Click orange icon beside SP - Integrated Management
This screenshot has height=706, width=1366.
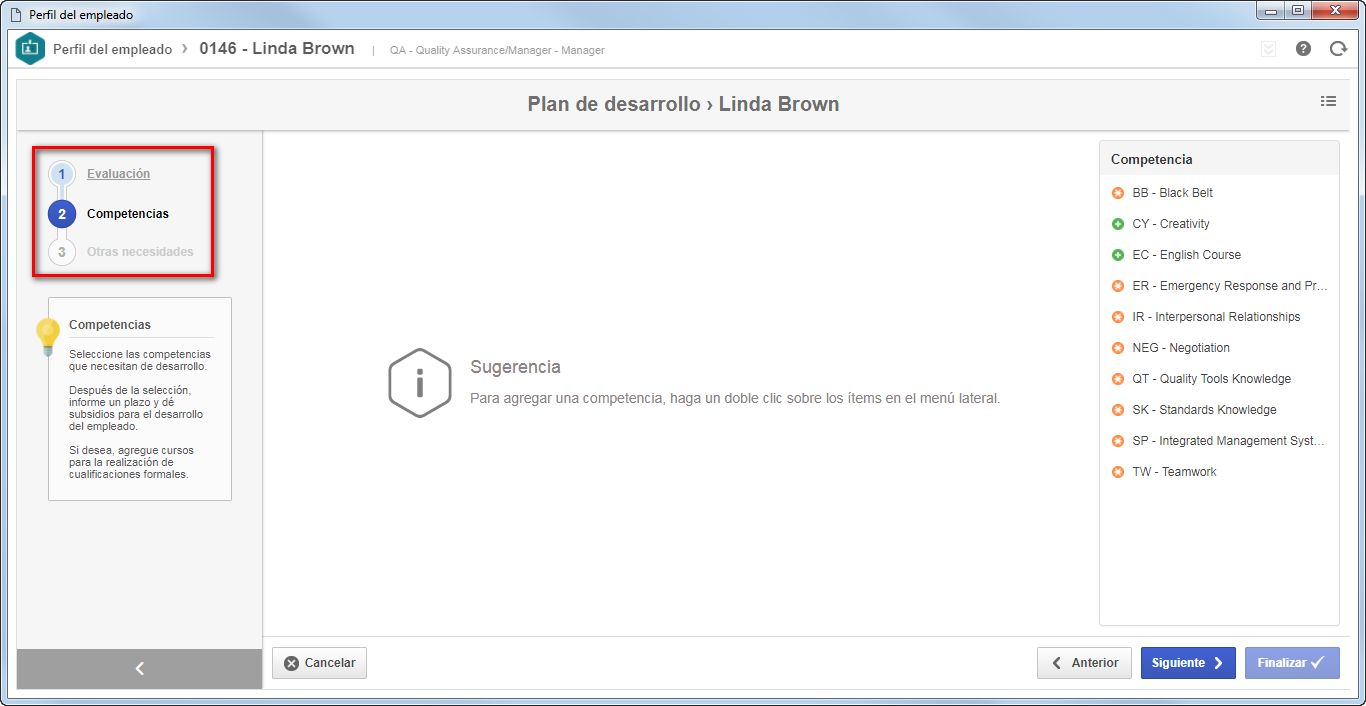pyautogui.click(x=1118, y=441)
